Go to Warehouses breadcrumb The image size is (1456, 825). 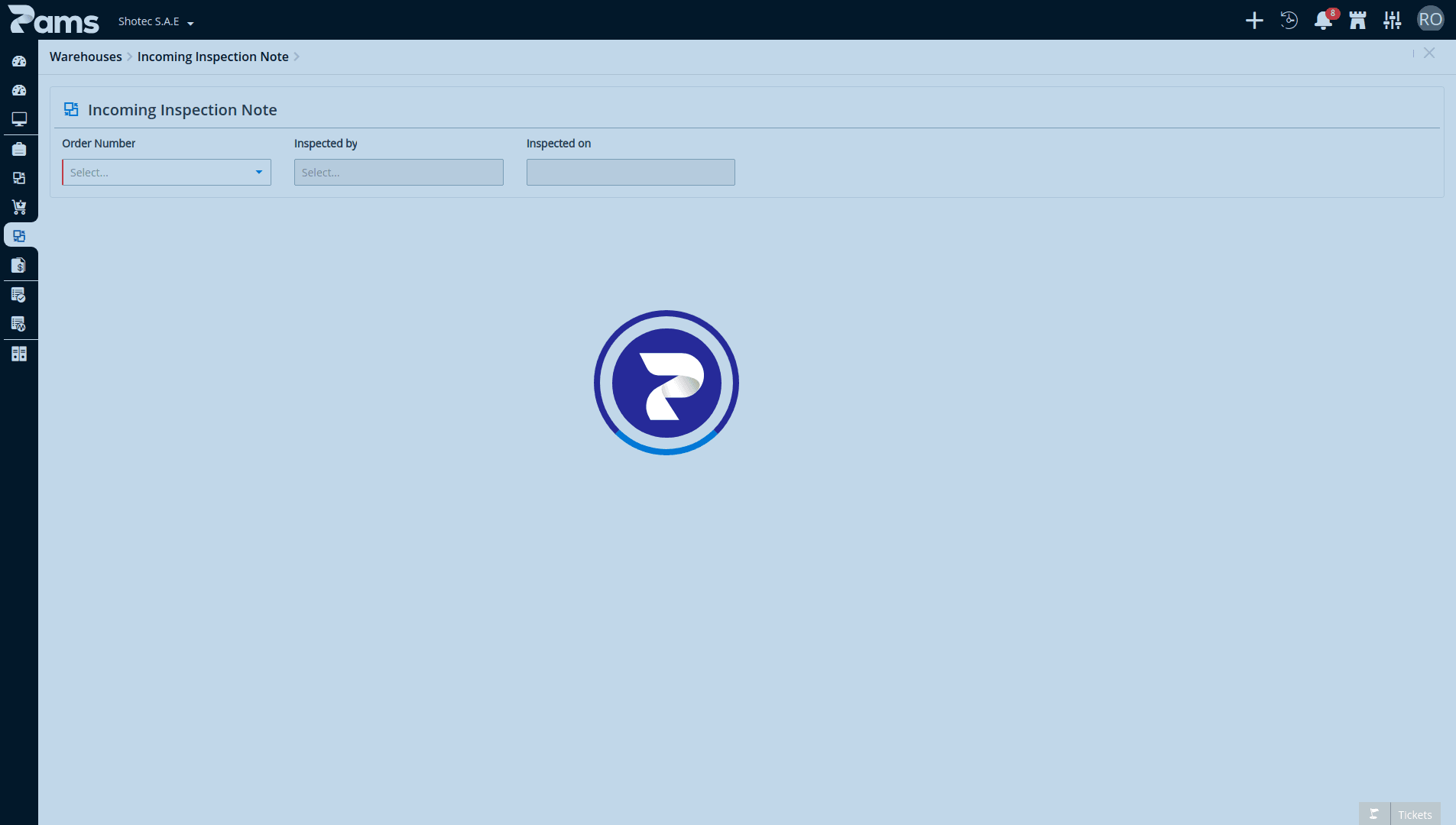(86, 57)
